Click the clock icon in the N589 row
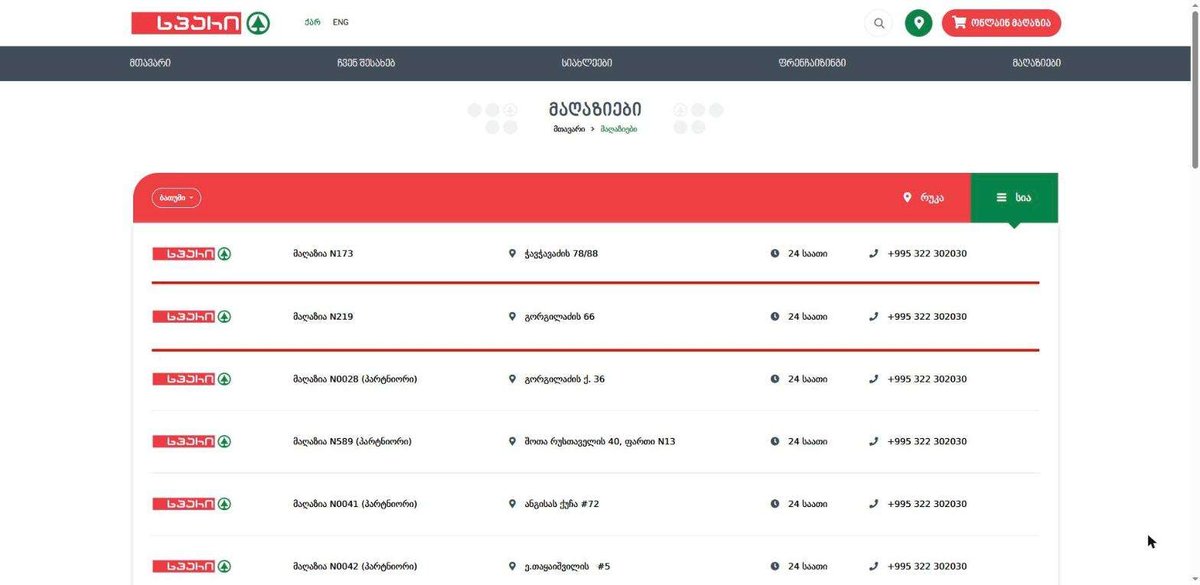This screenshot has height=585, width=1200. pos(775,441)
